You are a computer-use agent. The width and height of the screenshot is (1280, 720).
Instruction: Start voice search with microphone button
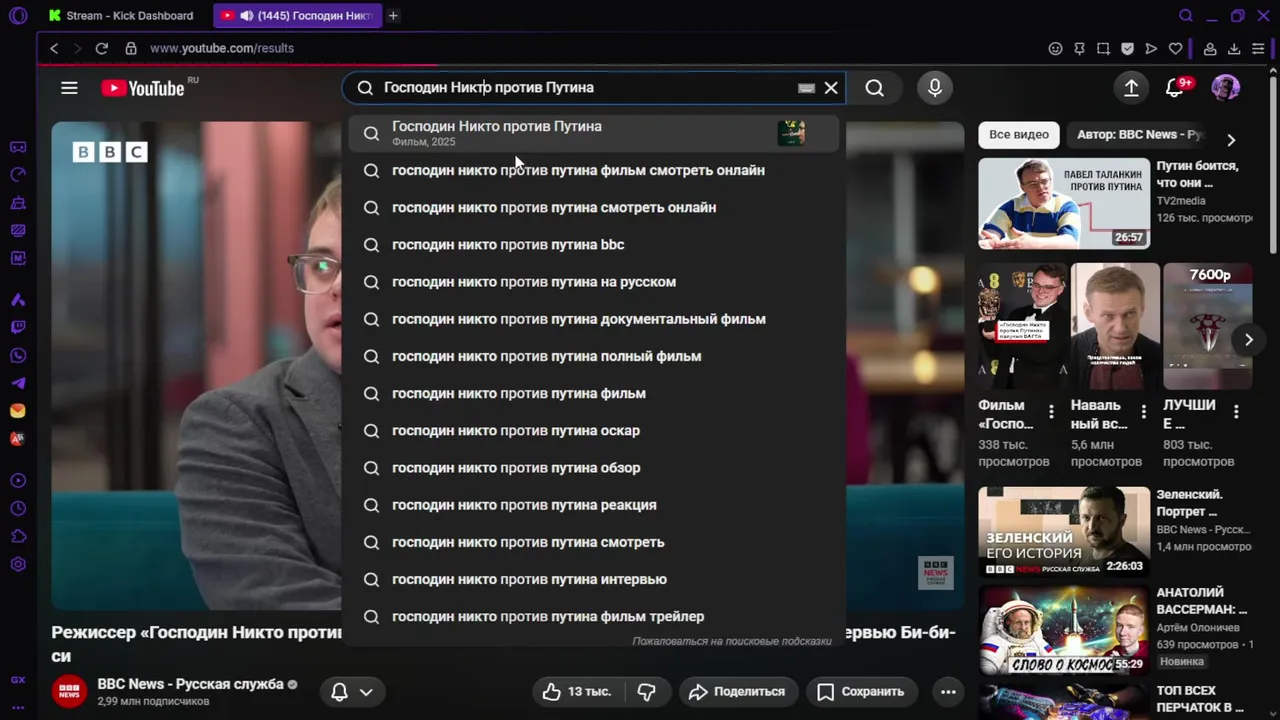click(x=935, y=88)
